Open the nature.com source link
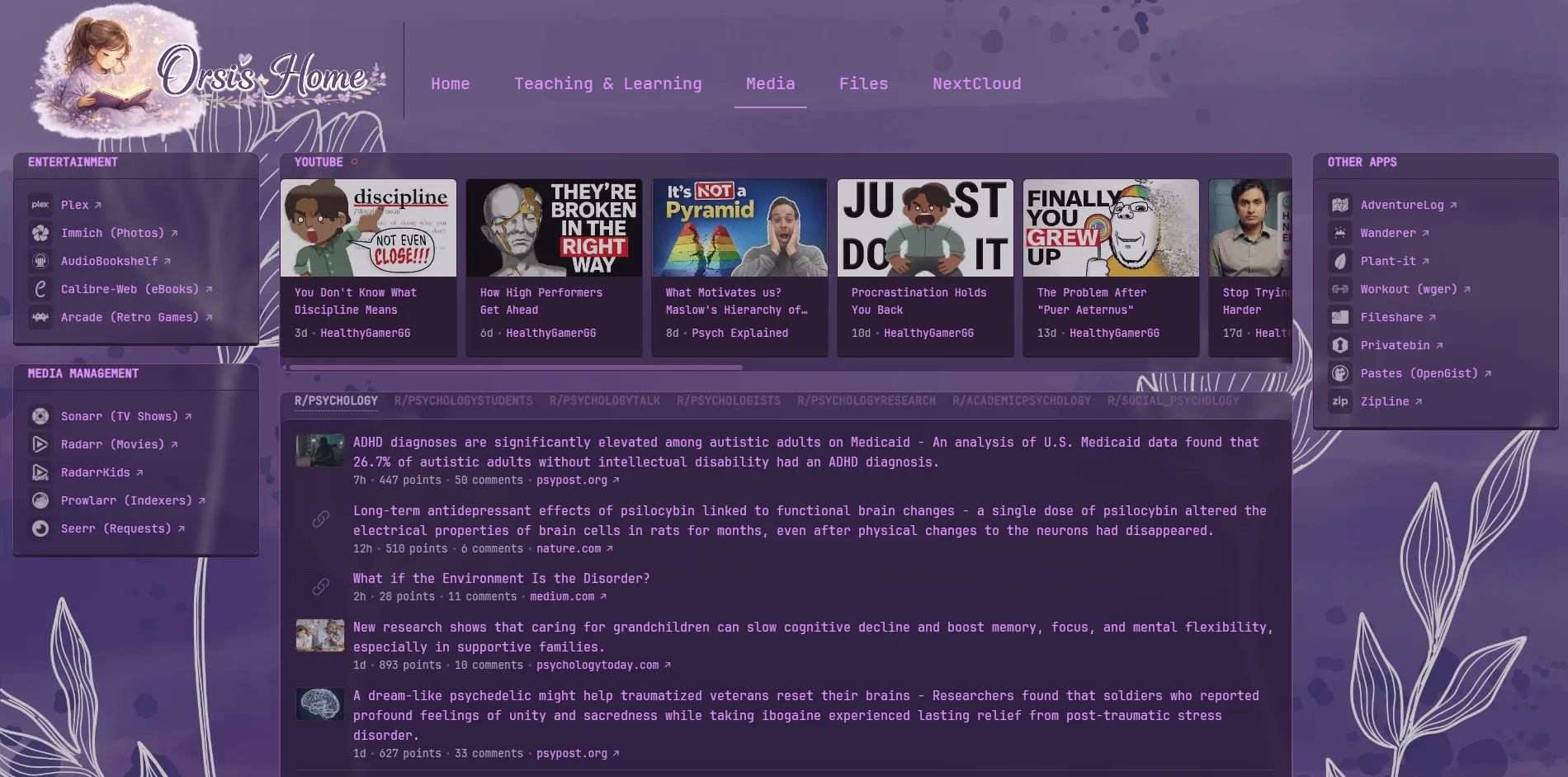This screenshot has height=777, width=1568. (x=574, y=548)
